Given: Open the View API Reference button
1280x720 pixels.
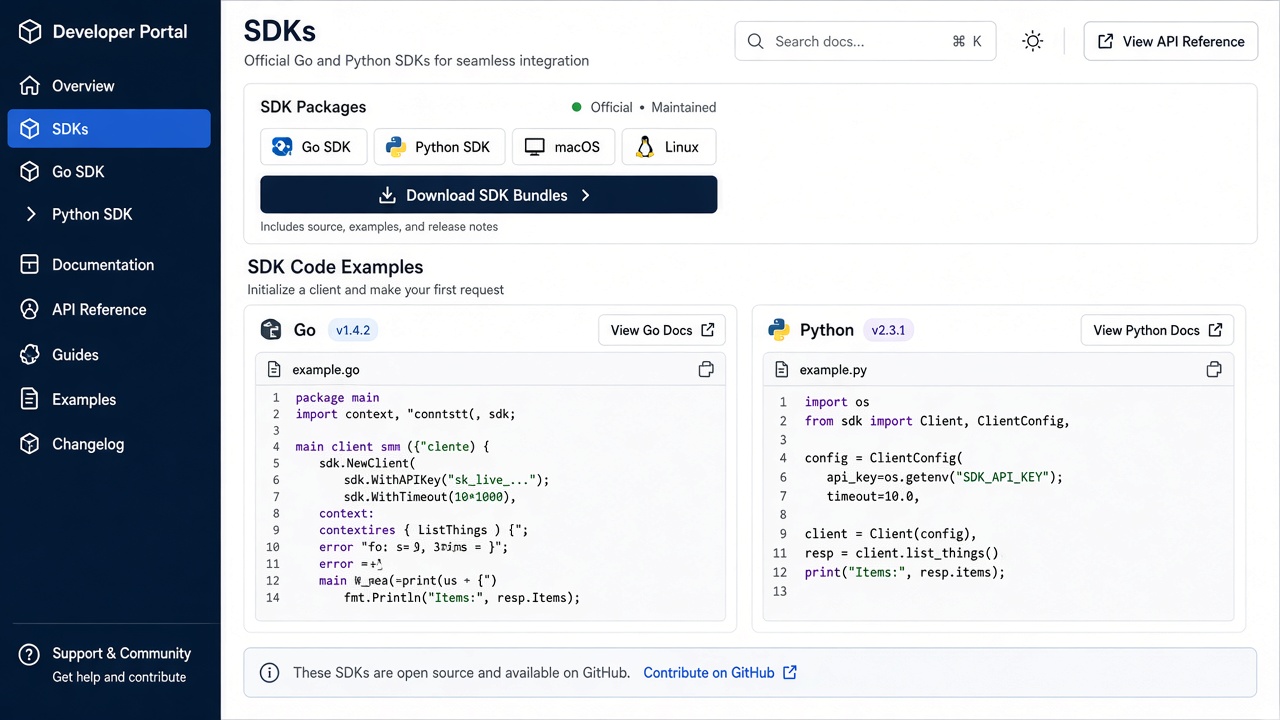Looking at the screenshot, I should 1171,42.
